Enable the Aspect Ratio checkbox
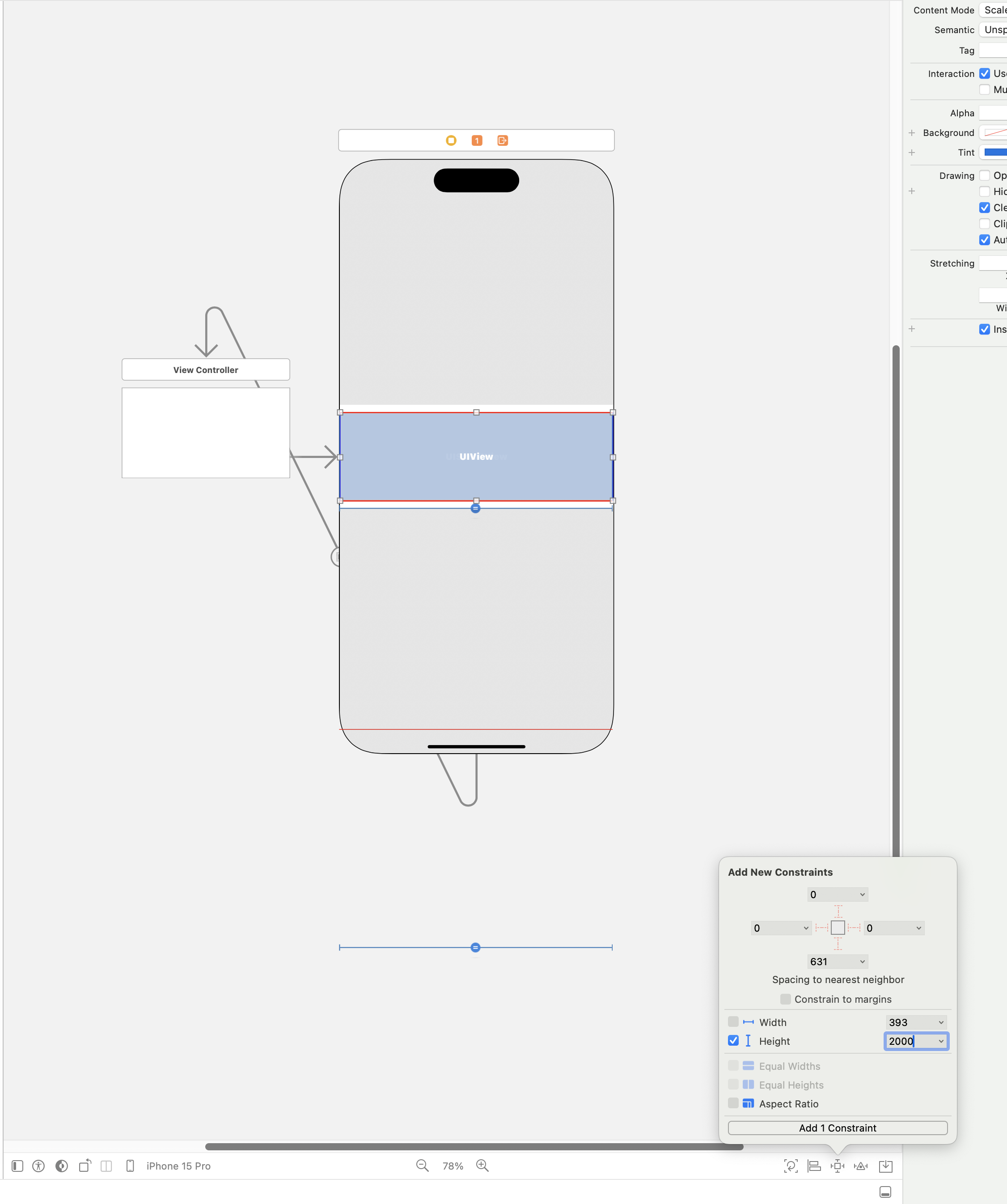Viewport: 1007px width, 1204px height. (x=733, y=1103)
